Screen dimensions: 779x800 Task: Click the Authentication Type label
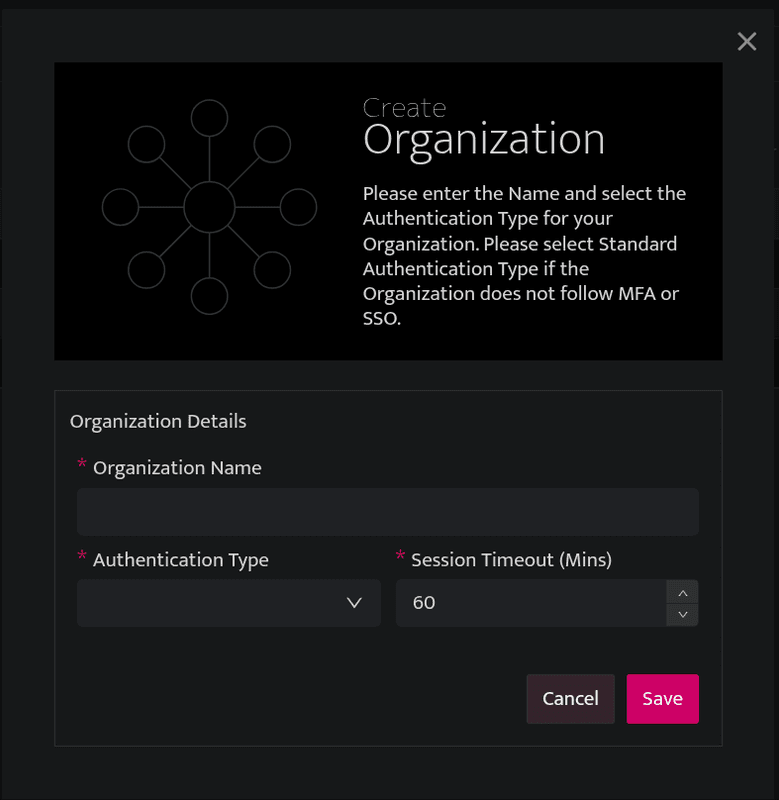click(181, 560)
